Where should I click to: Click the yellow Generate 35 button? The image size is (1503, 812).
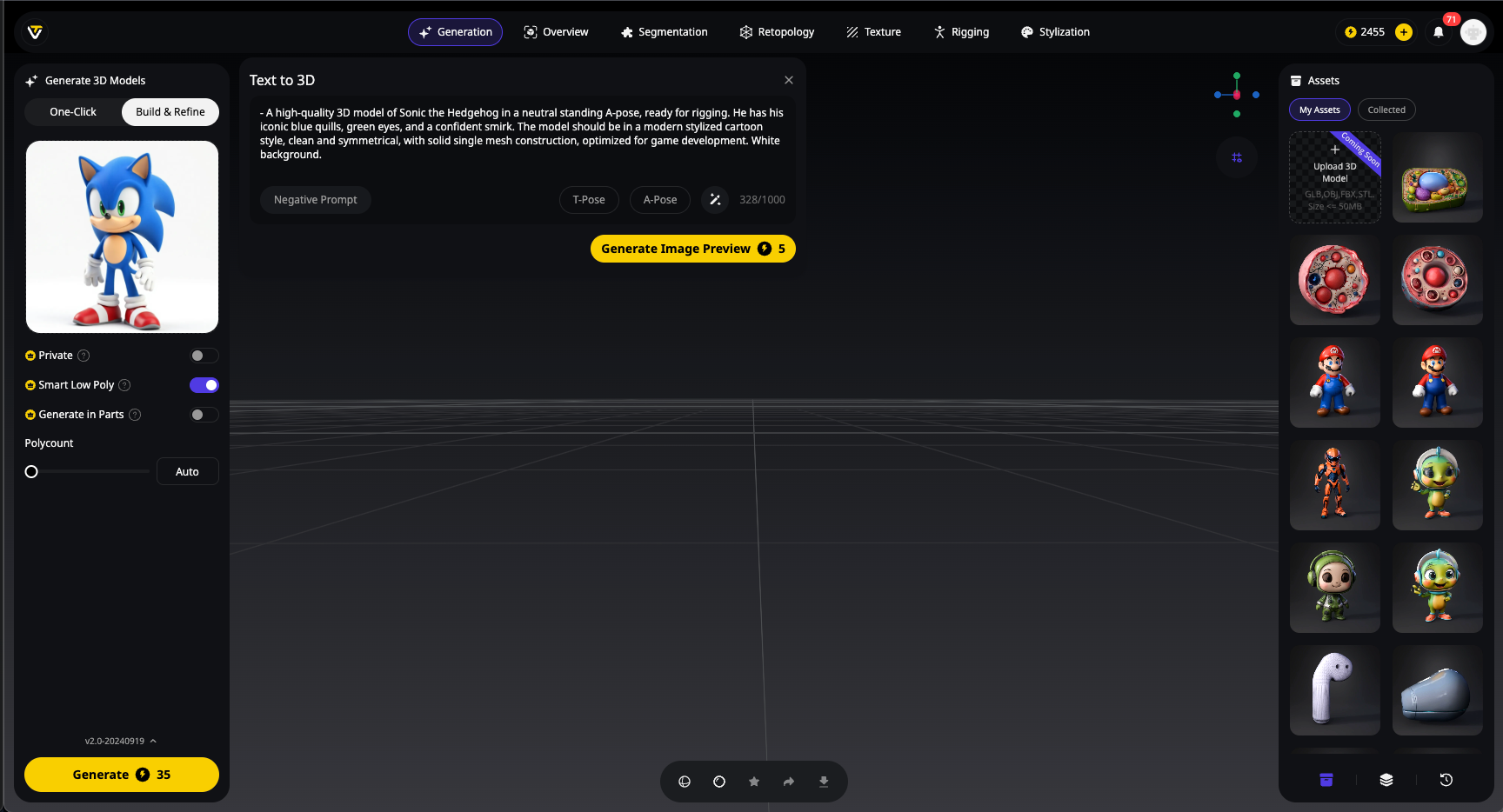[x=122, y=775]
